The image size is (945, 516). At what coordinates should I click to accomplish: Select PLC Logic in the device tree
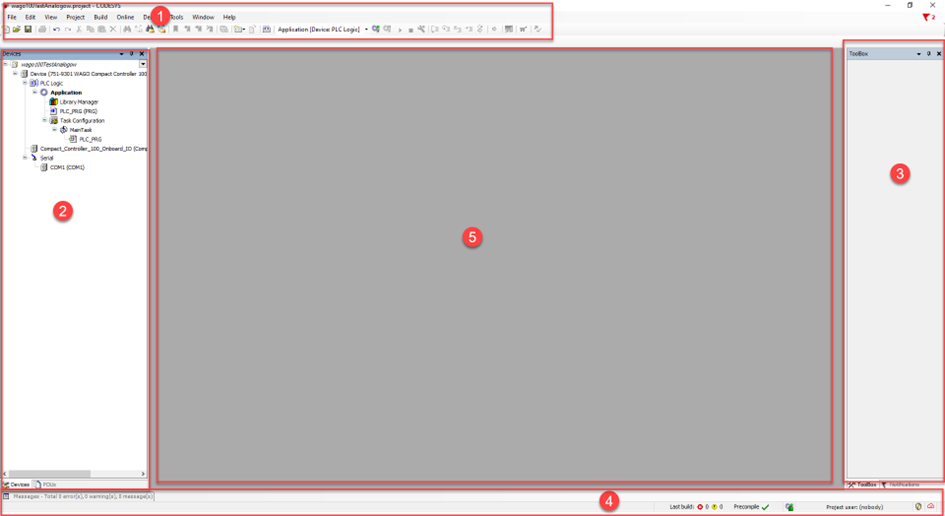(51, 83)
